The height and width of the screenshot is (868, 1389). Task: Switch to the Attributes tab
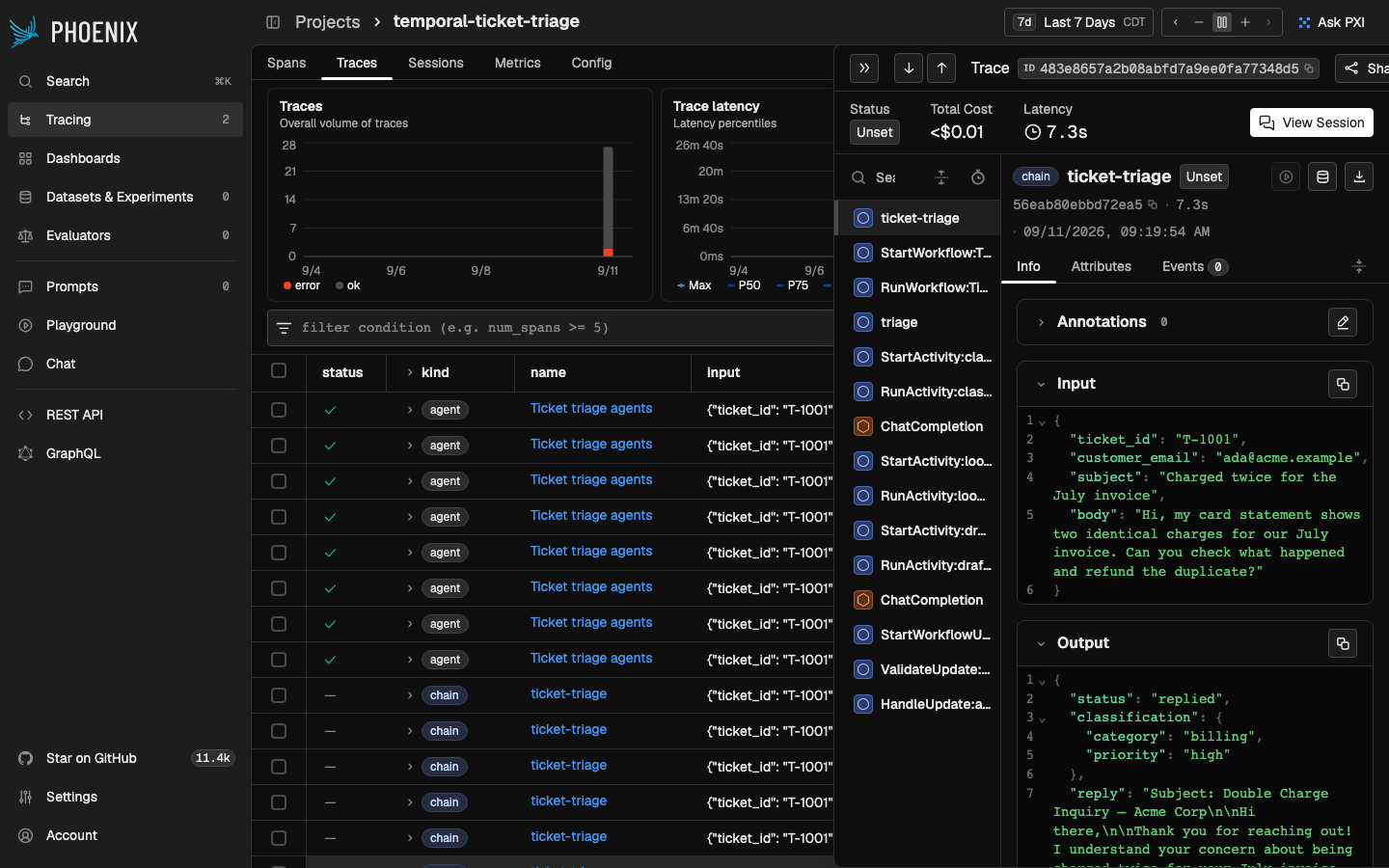click(x=1102, y=266)
